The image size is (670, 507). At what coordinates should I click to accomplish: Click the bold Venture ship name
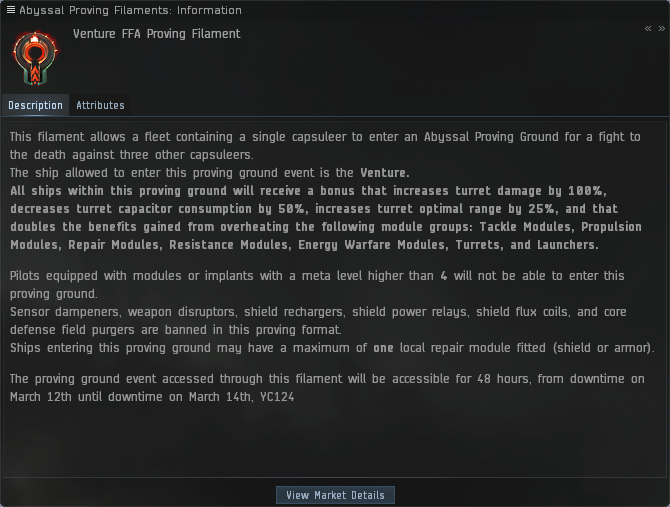pos(383,173)
